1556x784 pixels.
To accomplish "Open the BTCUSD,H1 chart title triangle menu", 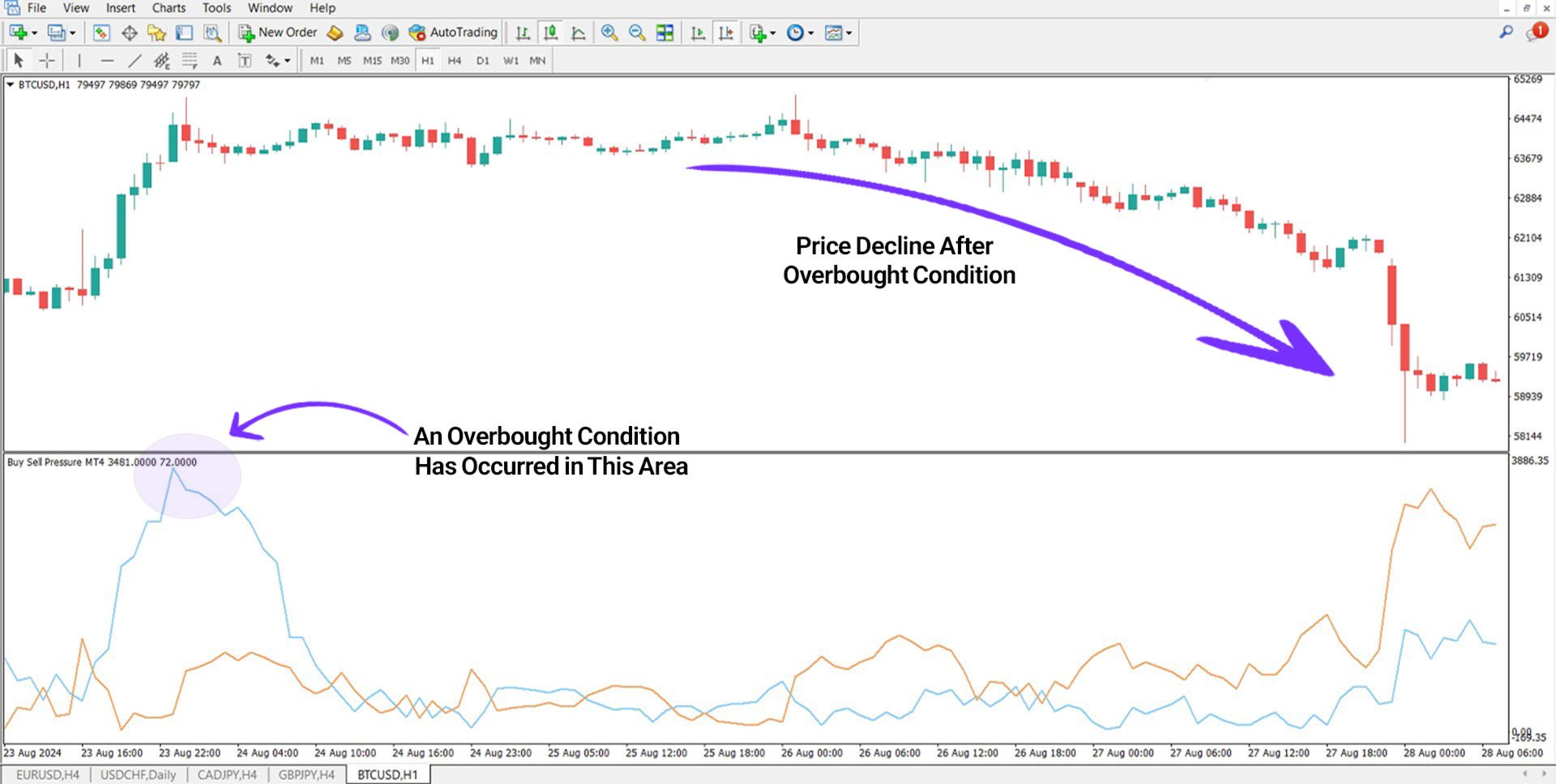I will tap(10, 84).
